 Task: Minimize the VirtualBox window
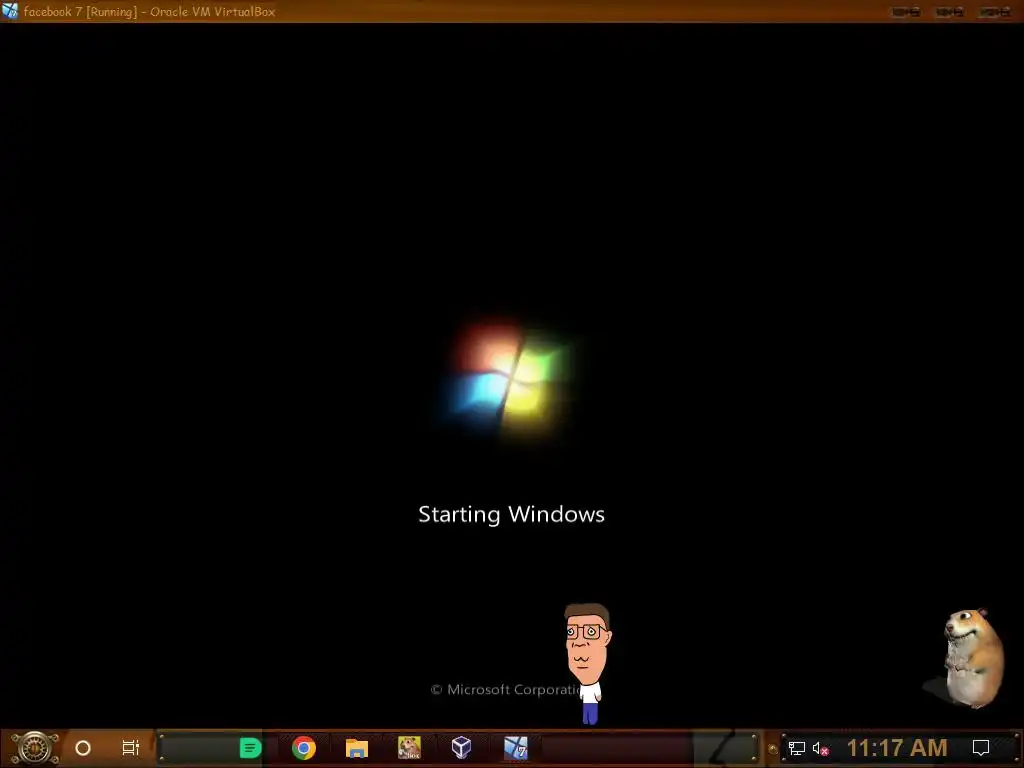(906, 12)
